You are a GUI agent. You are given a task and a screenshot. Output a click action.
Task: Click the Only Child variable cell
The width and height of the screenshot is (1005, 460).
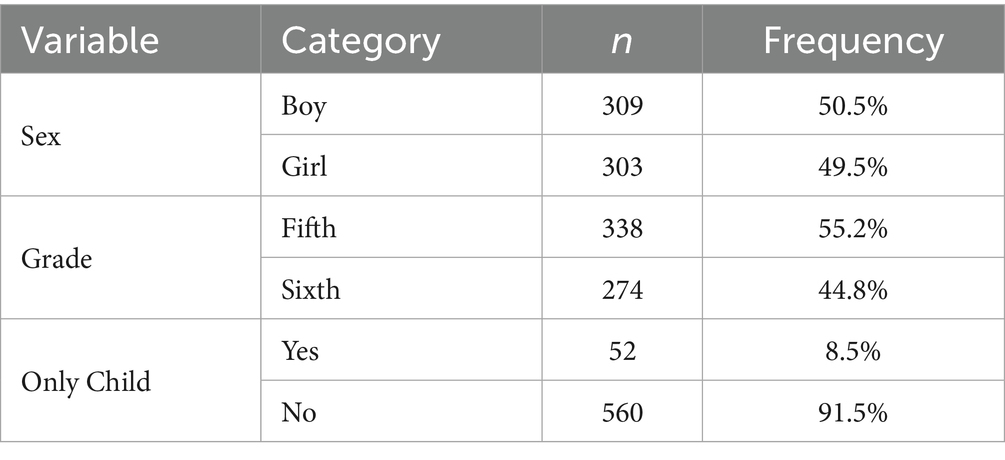tap(86, 381)
